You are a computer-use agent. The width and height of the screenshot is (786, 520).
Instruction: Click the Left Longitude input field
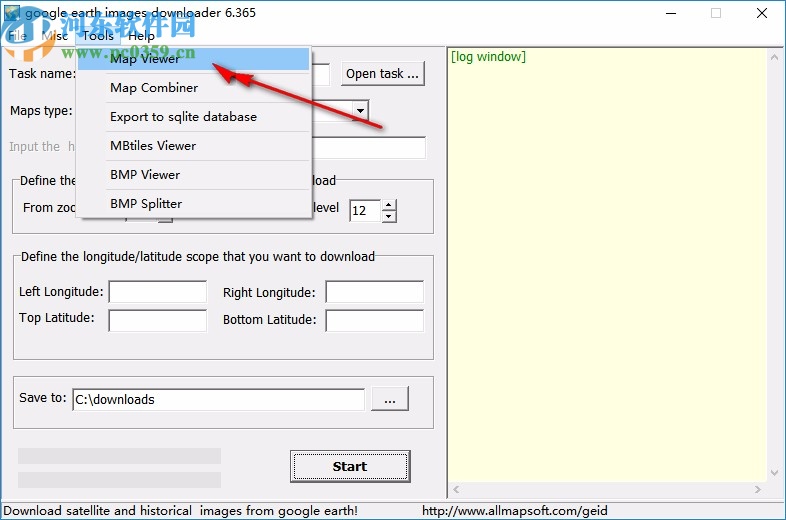click(x=157, y=292)
